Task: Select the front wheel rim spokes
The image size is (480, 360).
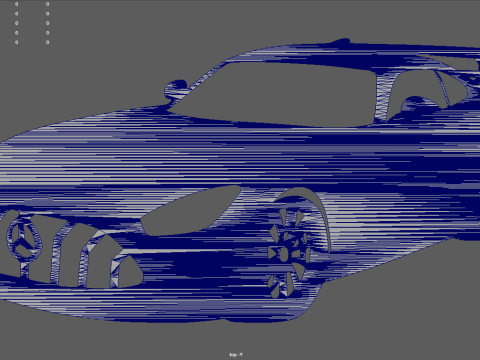Action: point(288,253)
